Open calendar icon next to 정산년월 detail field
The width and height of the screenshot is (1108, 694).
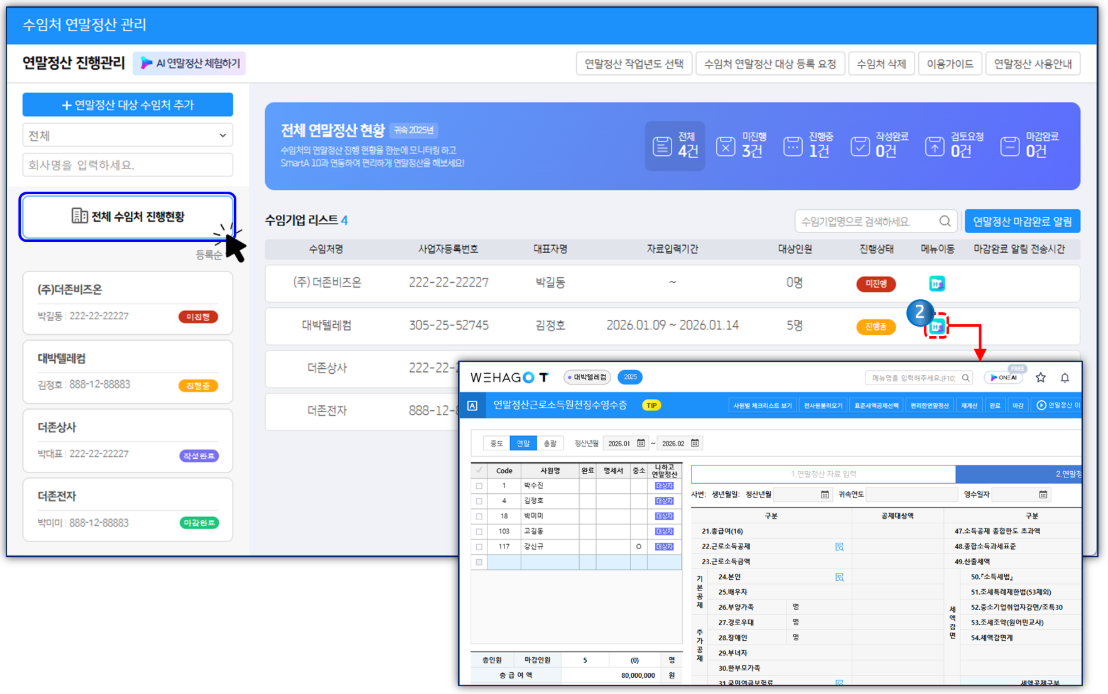point(825,495)
